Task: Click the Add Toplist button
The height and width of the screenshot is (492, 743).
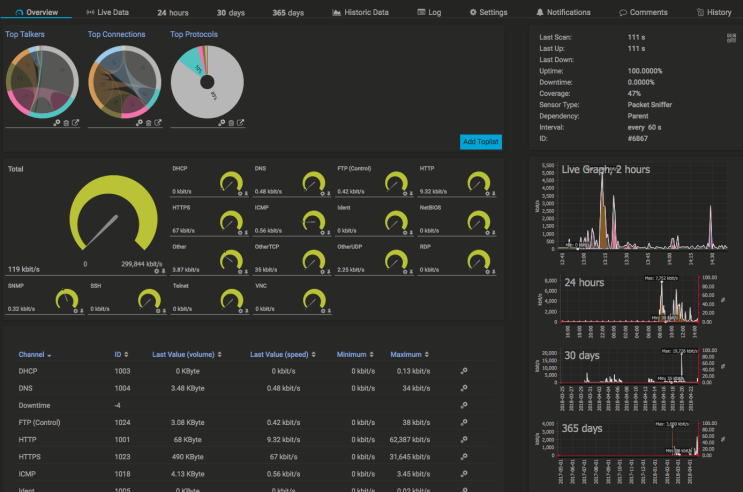Action: [x=480, y=142]
